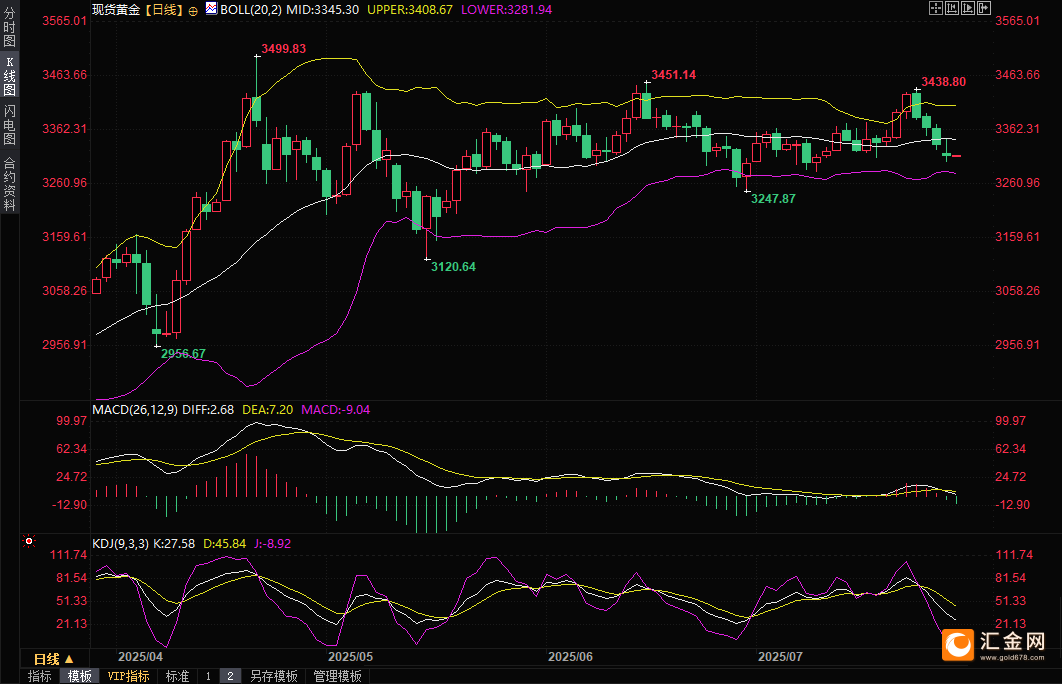Click the circled plus icon beside 日线 title
The image size is (1062, 684).
coord(193,11)
